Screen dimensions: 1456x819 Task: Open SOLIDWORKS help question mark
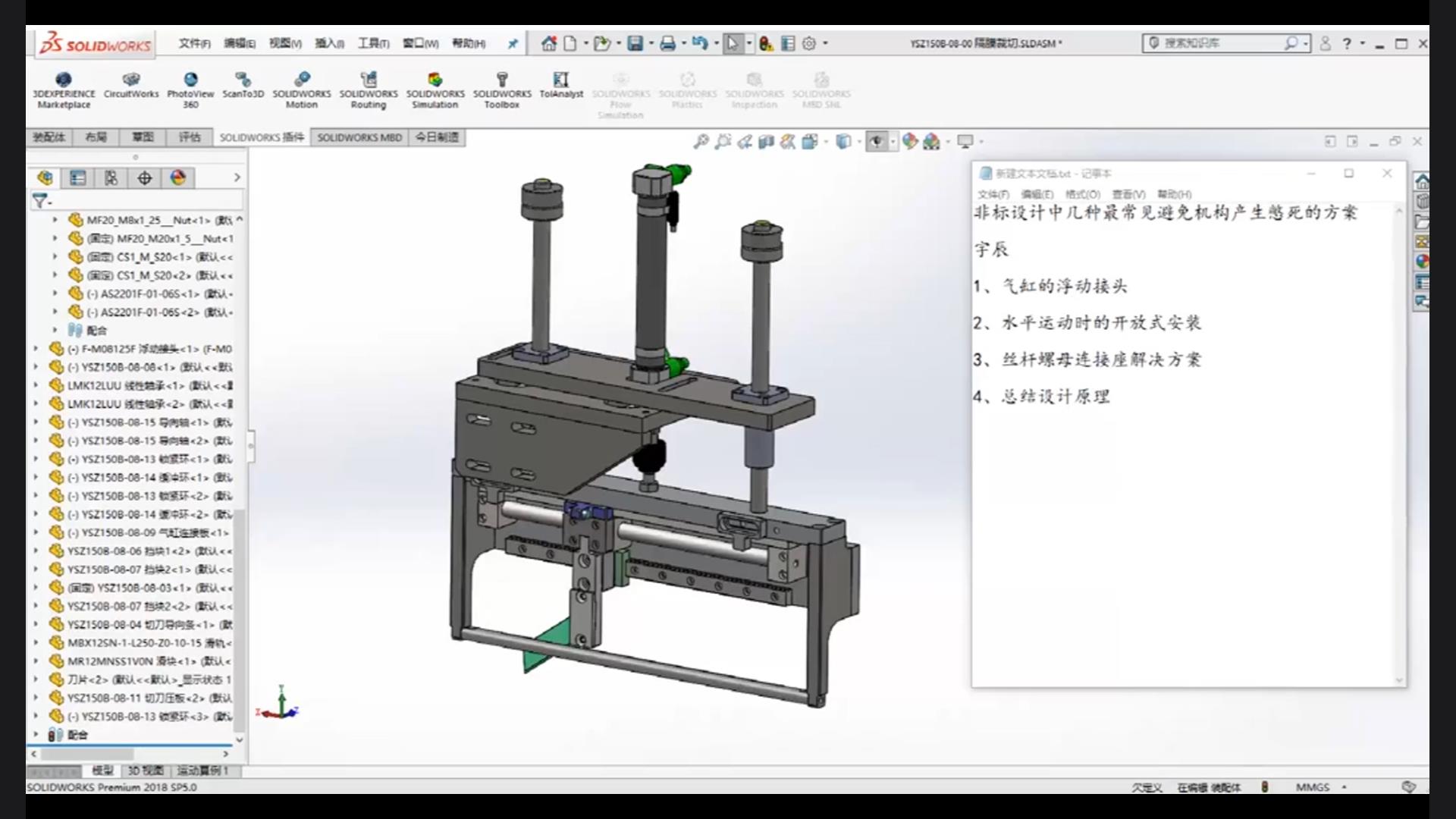point(1347,43)
